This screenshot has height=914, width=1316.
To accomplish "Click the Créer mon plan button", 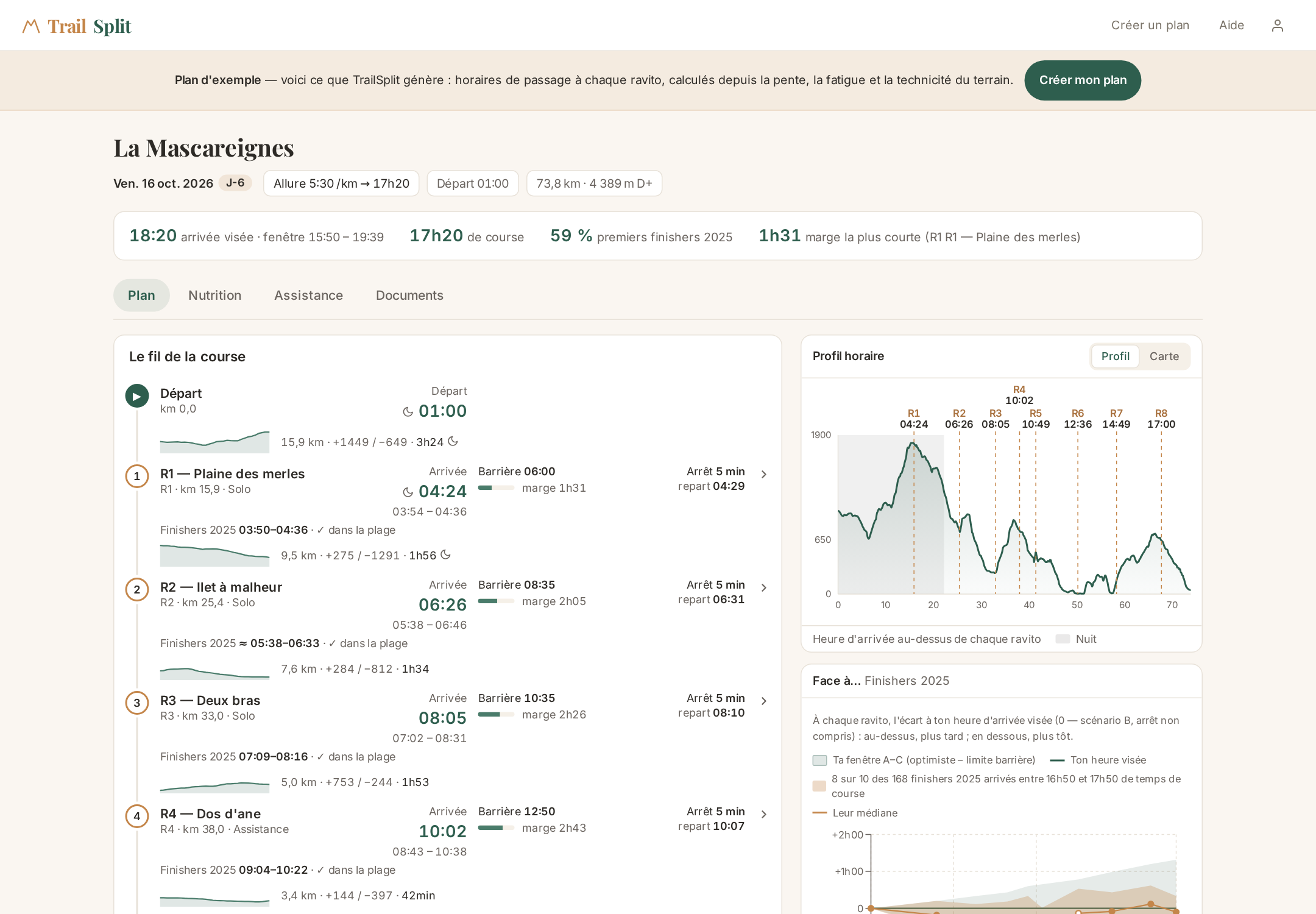I will pyautogui.click(x=1083, y=80).
